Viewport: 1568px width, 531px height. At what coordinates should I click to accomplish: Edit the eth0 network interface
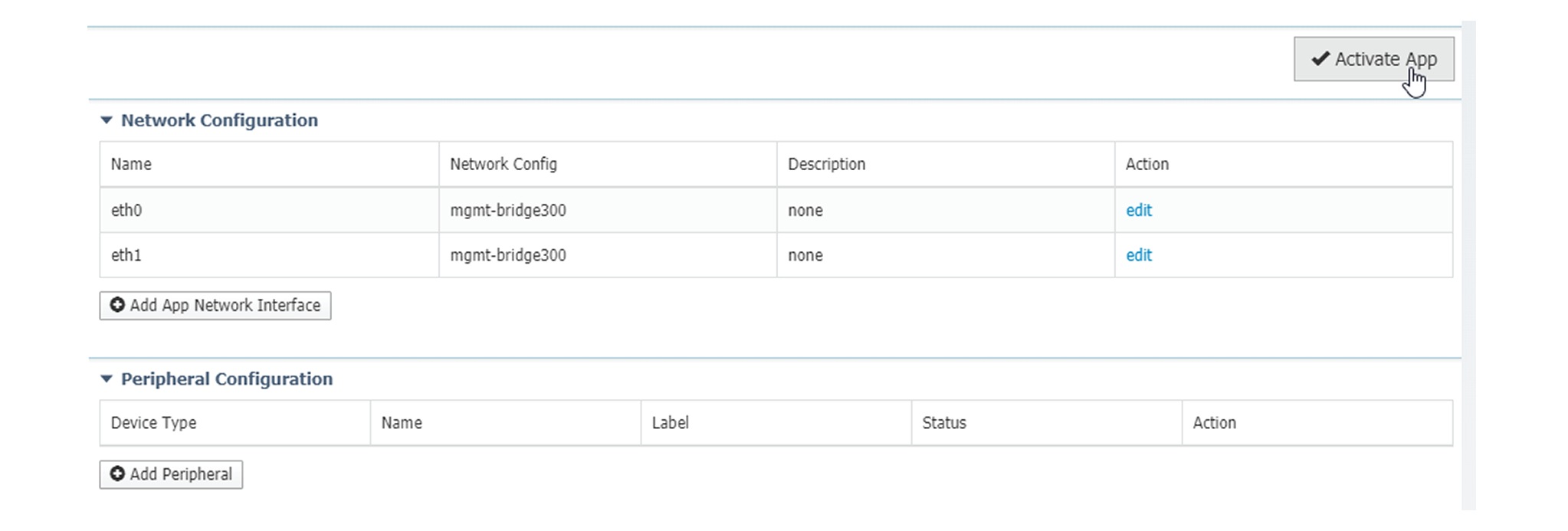pyautogui.click(x=1139, y=210)
